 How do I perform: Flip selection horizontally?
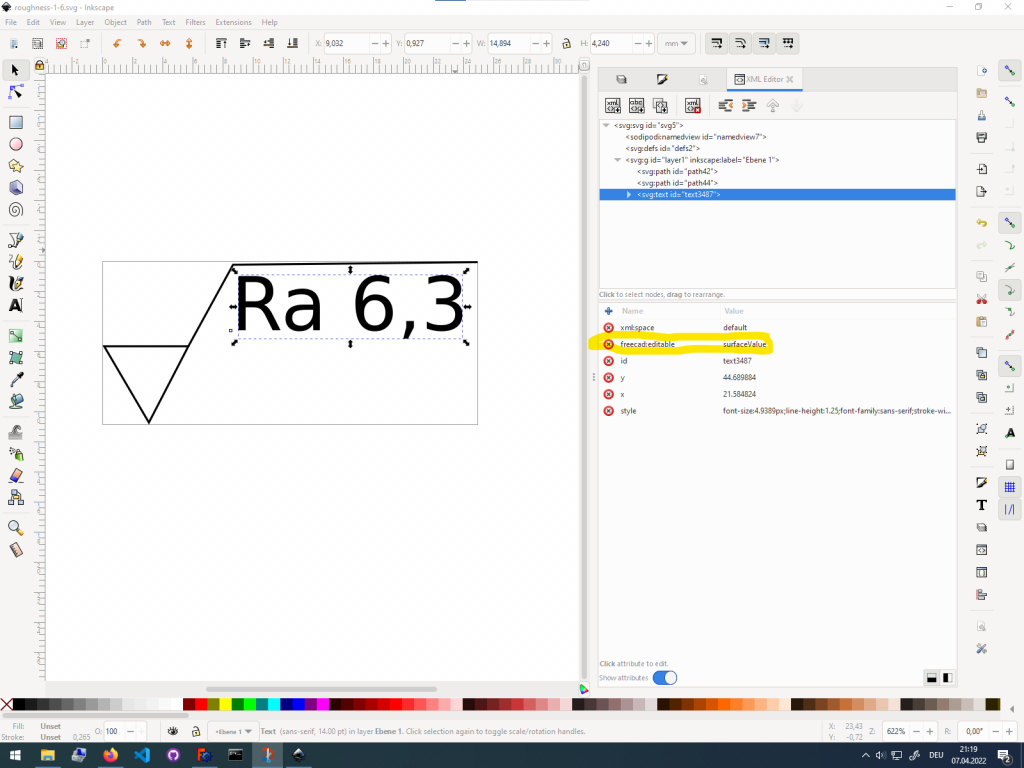165,43
